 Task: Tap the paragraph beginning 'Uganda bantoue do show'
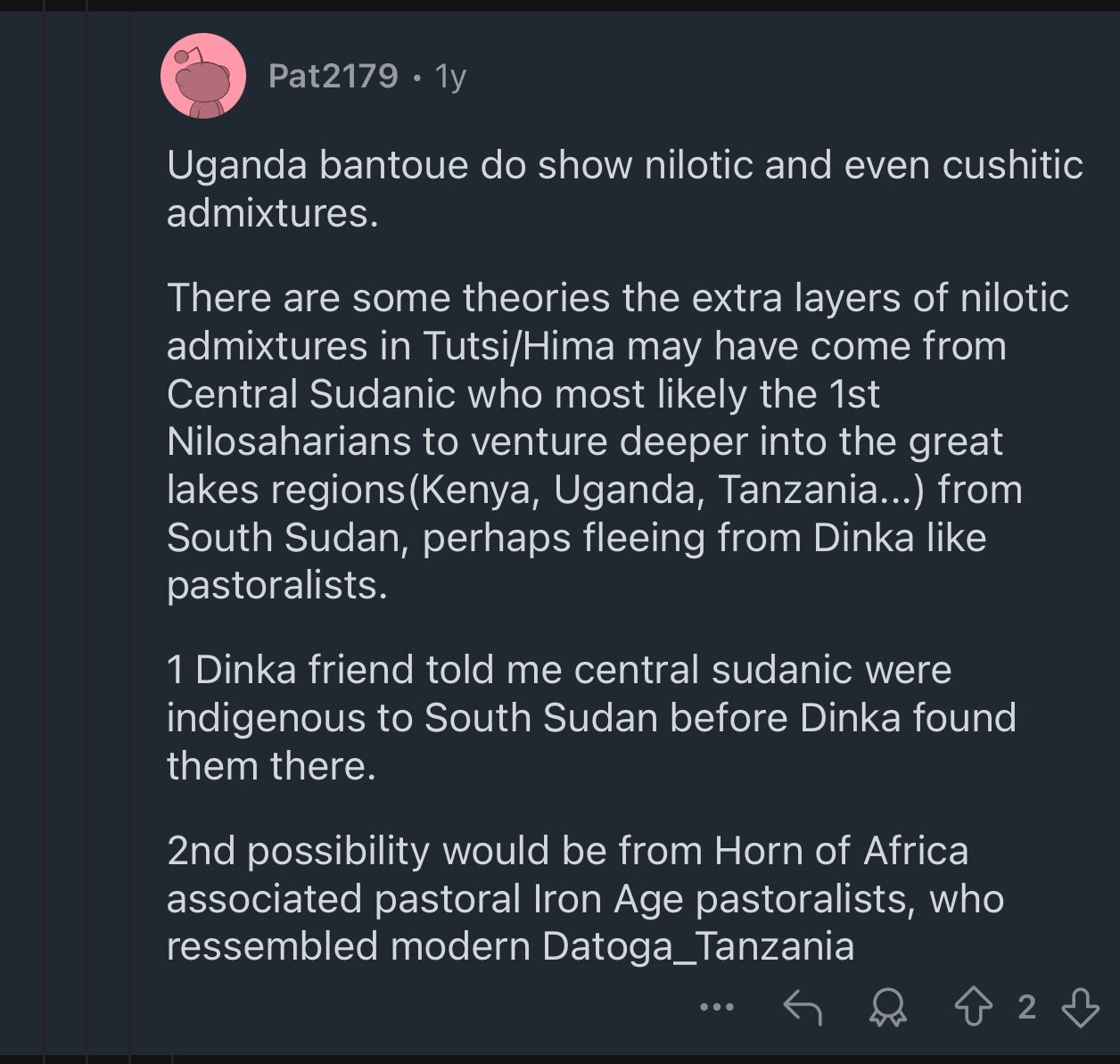point(624,189)
